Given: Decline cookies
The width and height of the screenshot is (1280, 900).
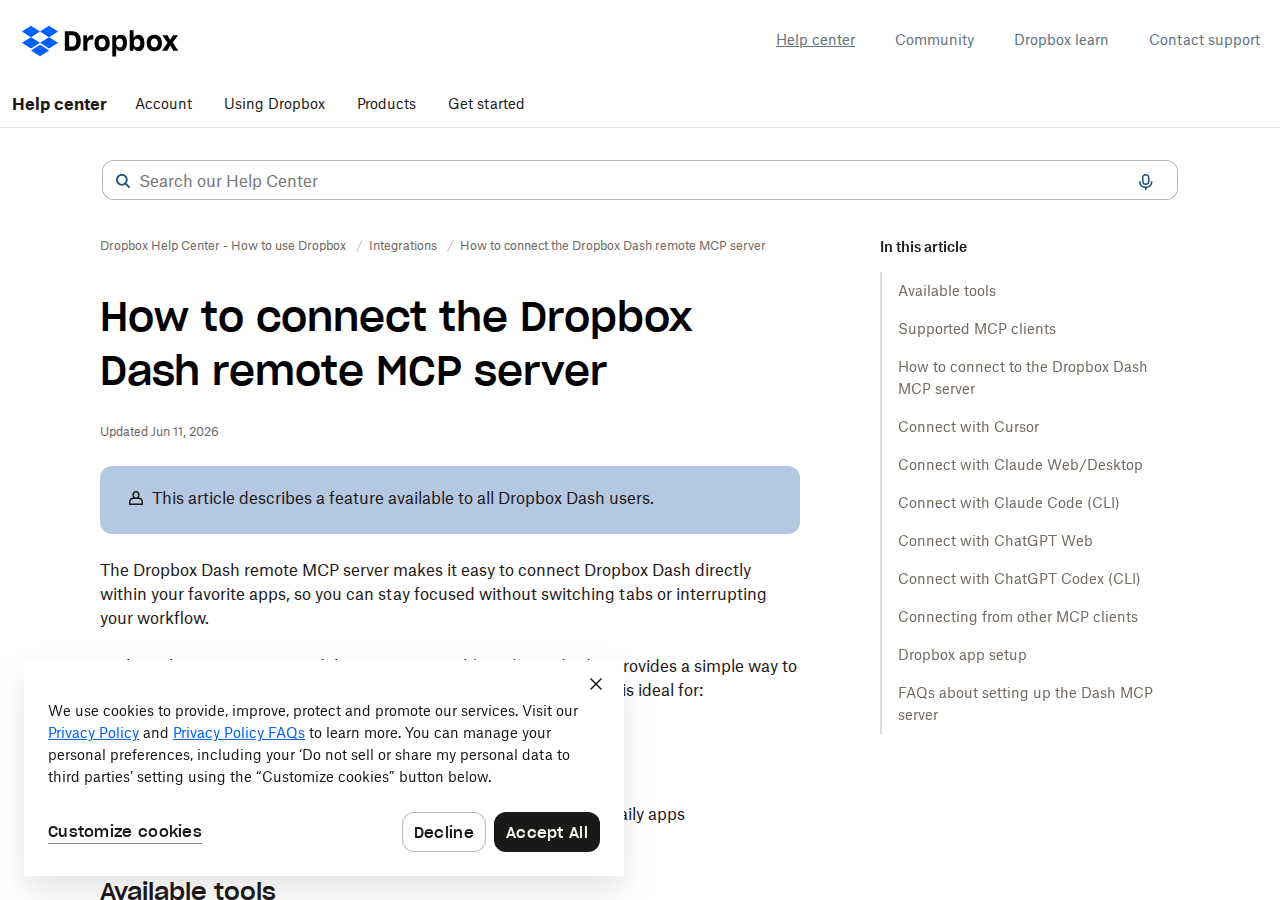Looking at the screenshot, I should click(444, 832).
